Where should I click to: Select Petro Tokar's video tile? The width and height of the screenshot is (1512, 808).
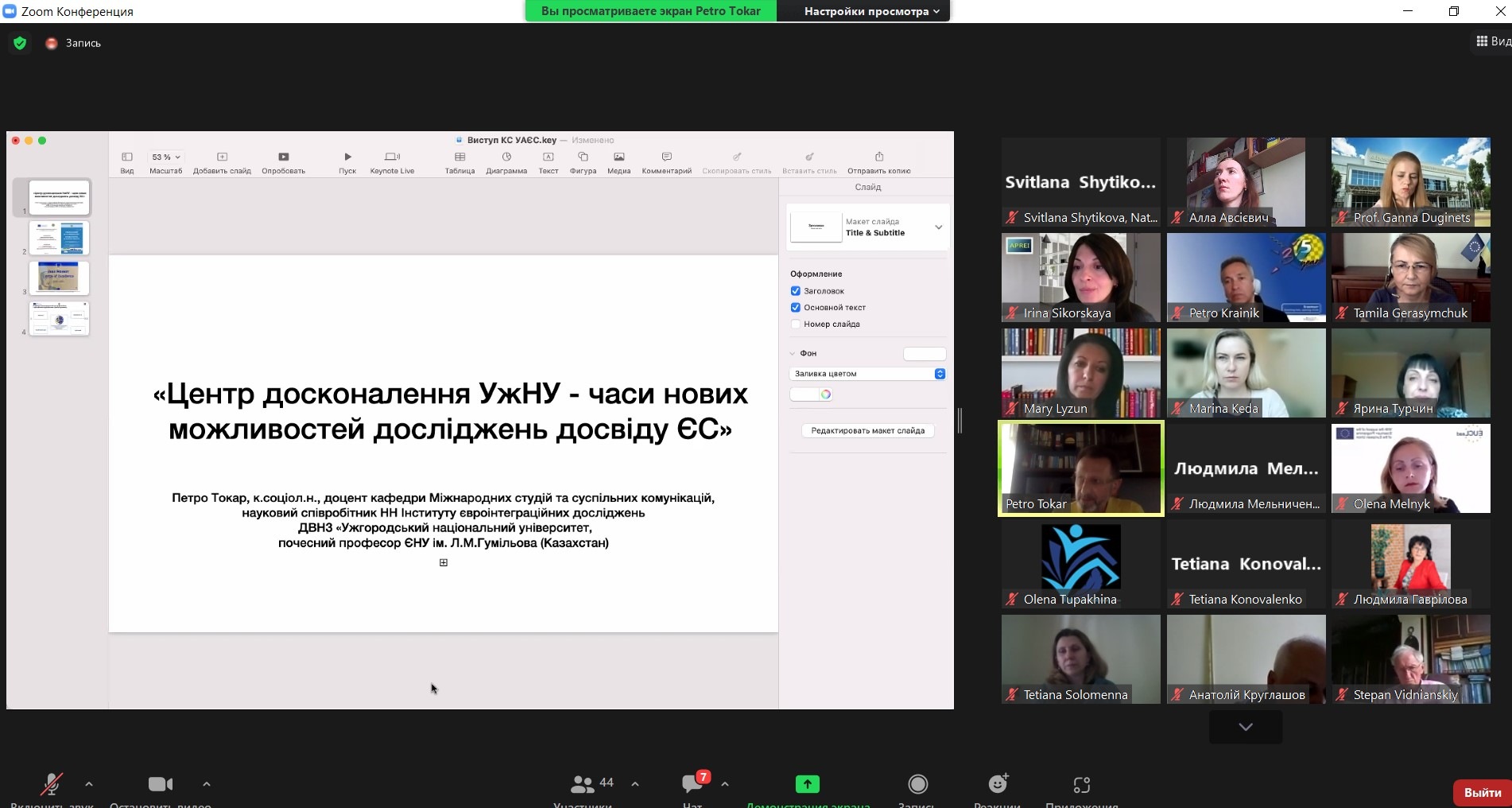1080,468
